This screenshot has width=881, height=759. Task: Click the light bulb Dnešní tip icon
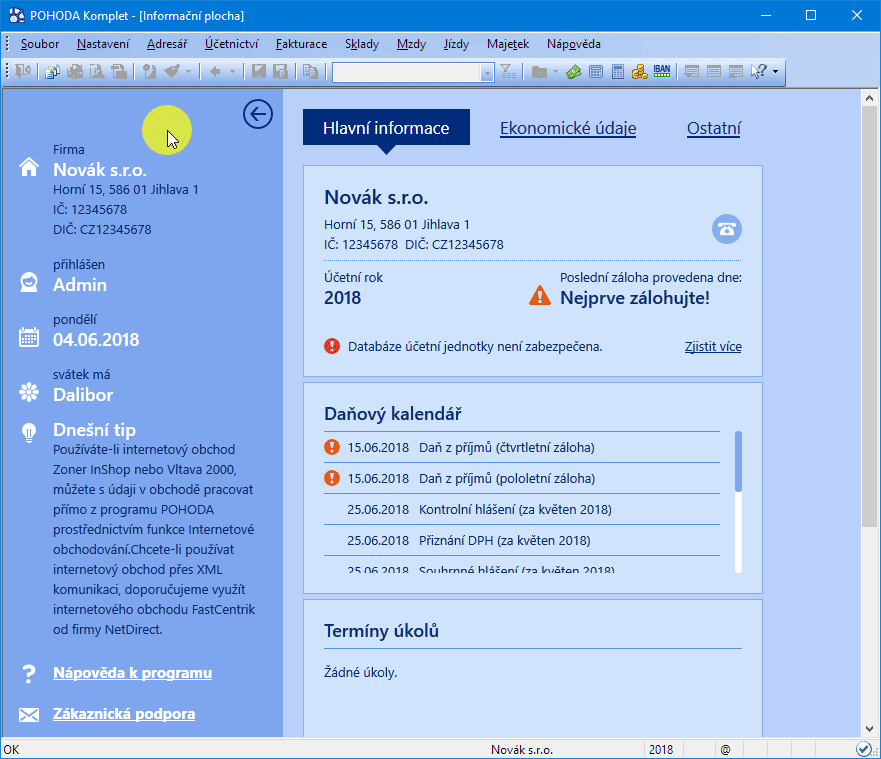click(29, 433)
